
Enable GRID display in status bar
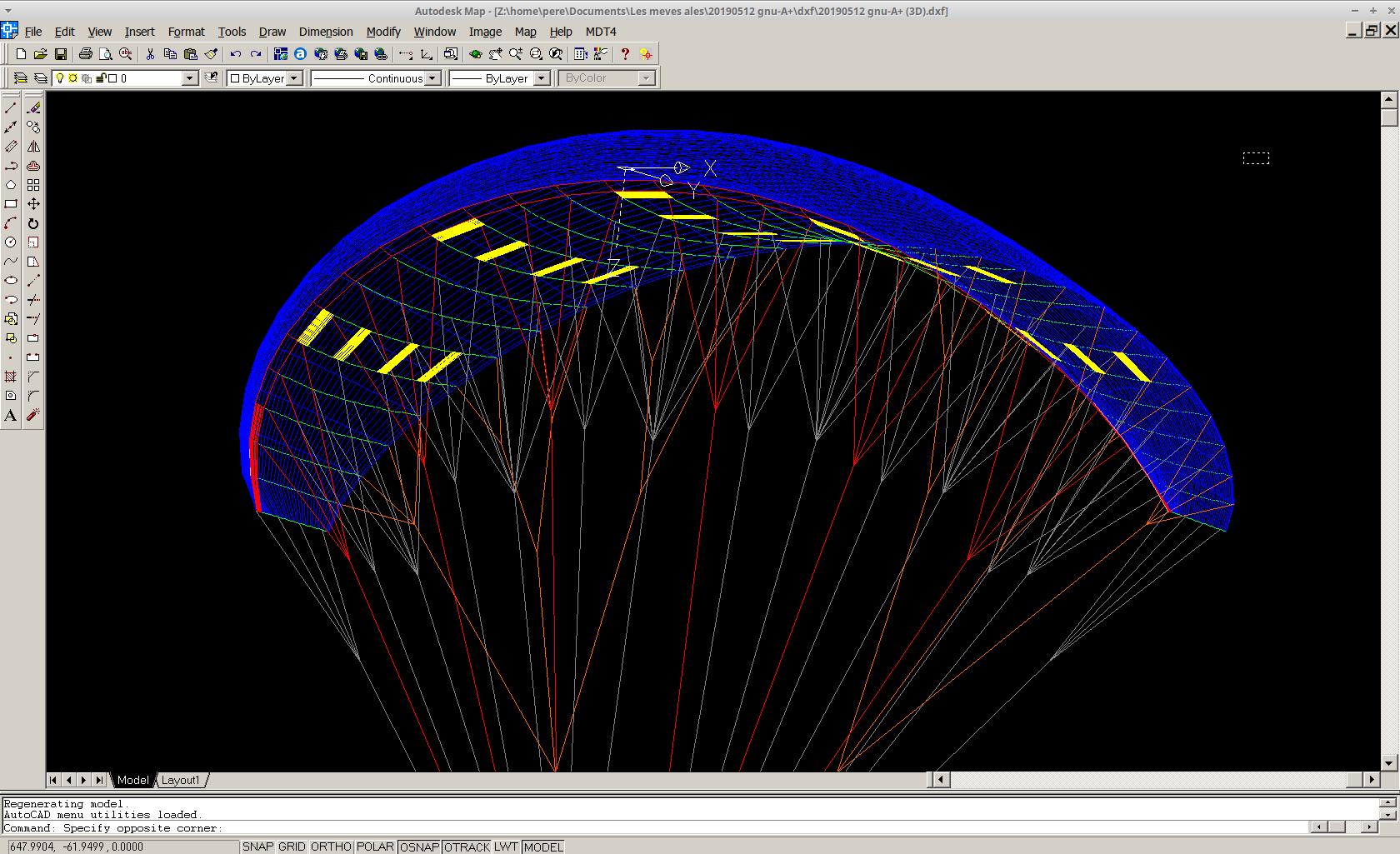pos(292,847)
